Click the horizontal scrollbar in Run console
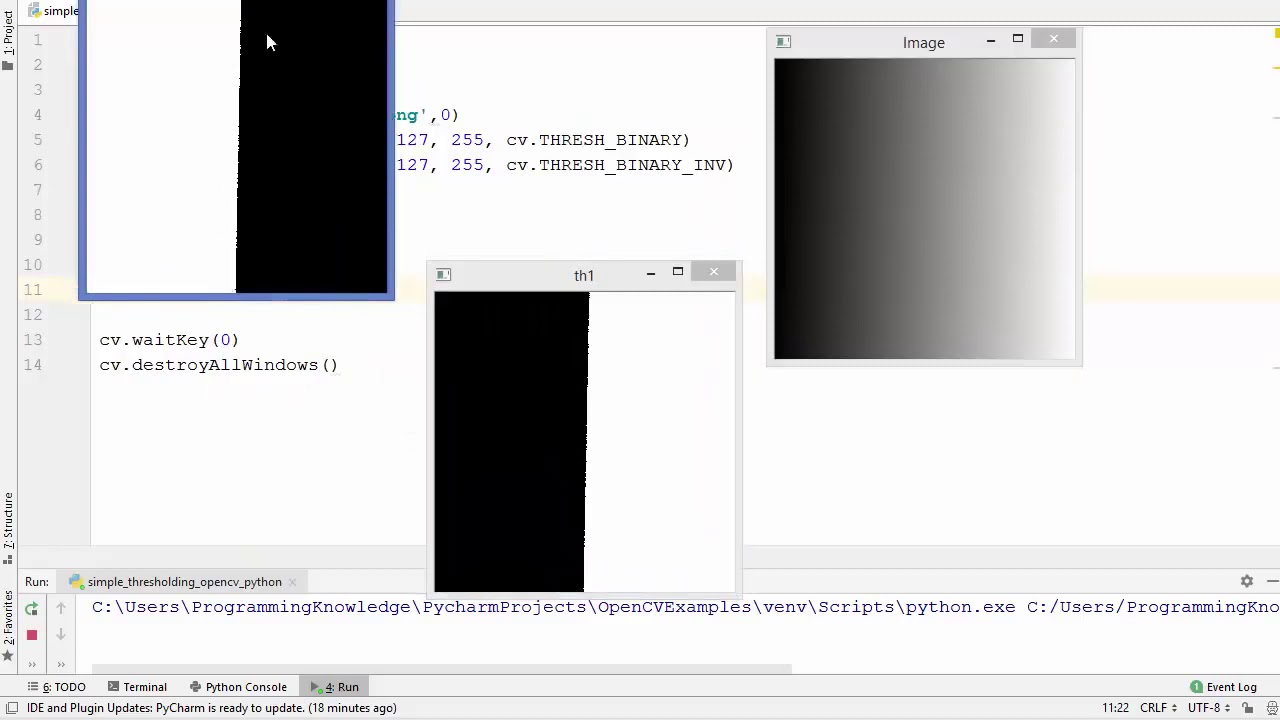This screenshot has height=720, width=1280. pyautogui.click(x=440, y=668)
